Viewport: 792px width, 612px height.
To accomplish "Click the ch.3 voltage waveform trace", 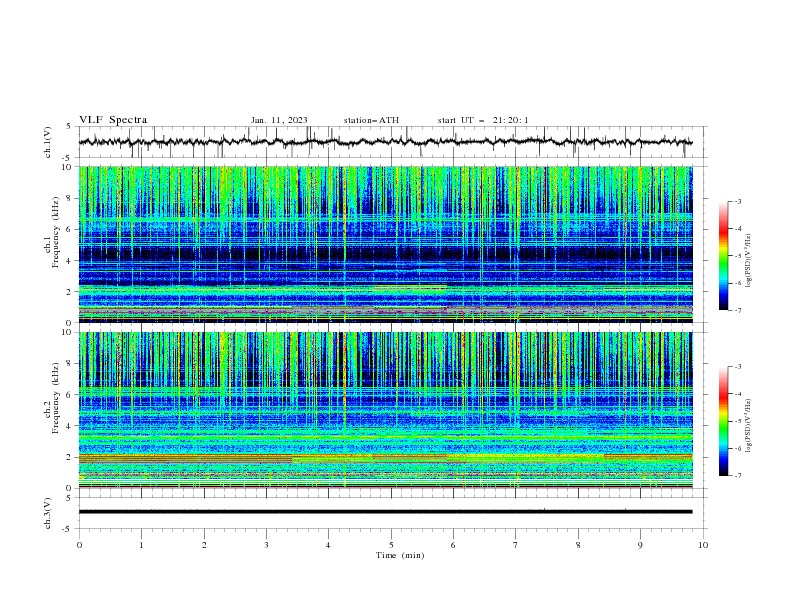I will click(385, 512).
